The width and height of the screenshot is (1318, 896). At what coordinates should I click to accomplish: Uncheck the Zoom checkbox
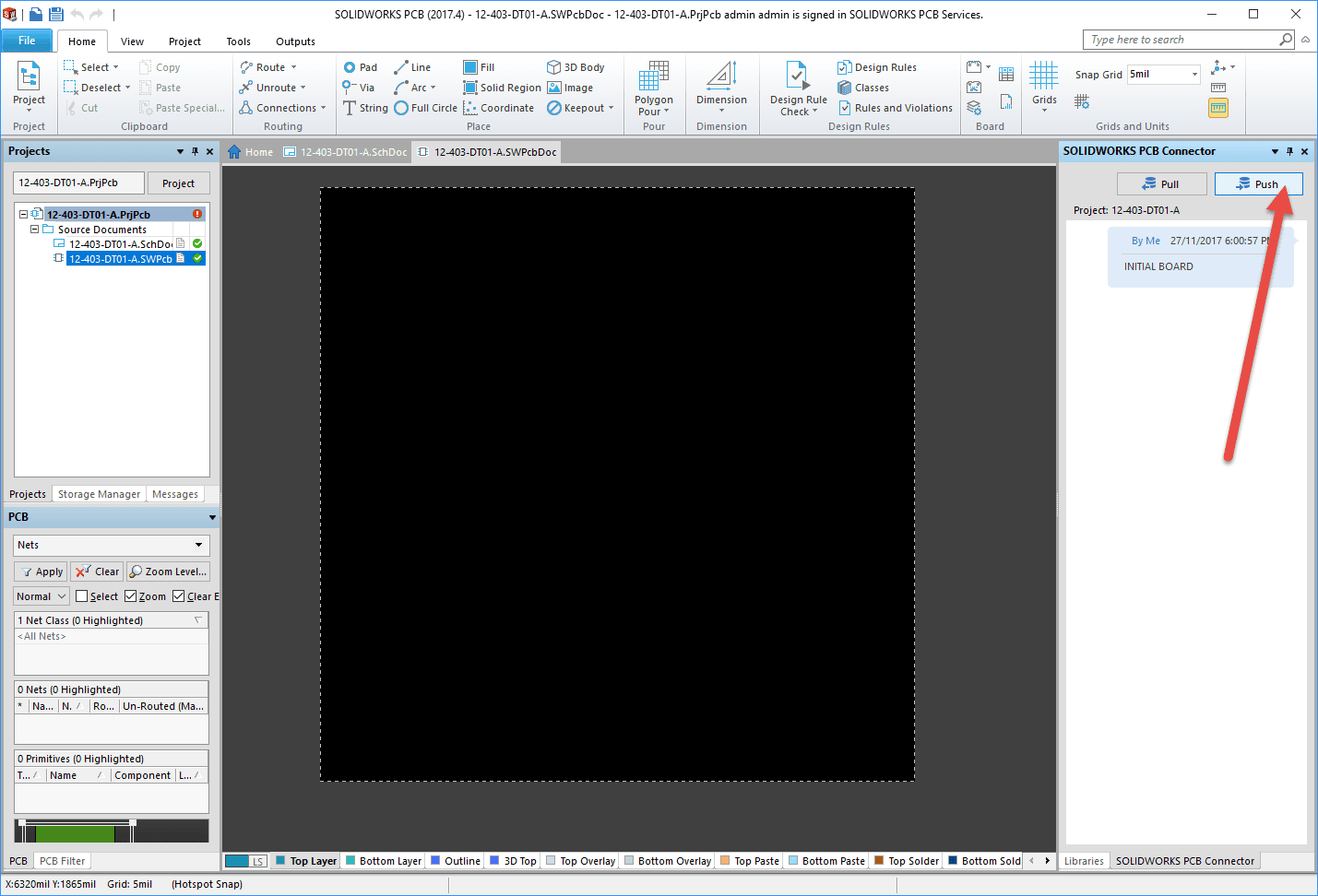tap(131, 596)
